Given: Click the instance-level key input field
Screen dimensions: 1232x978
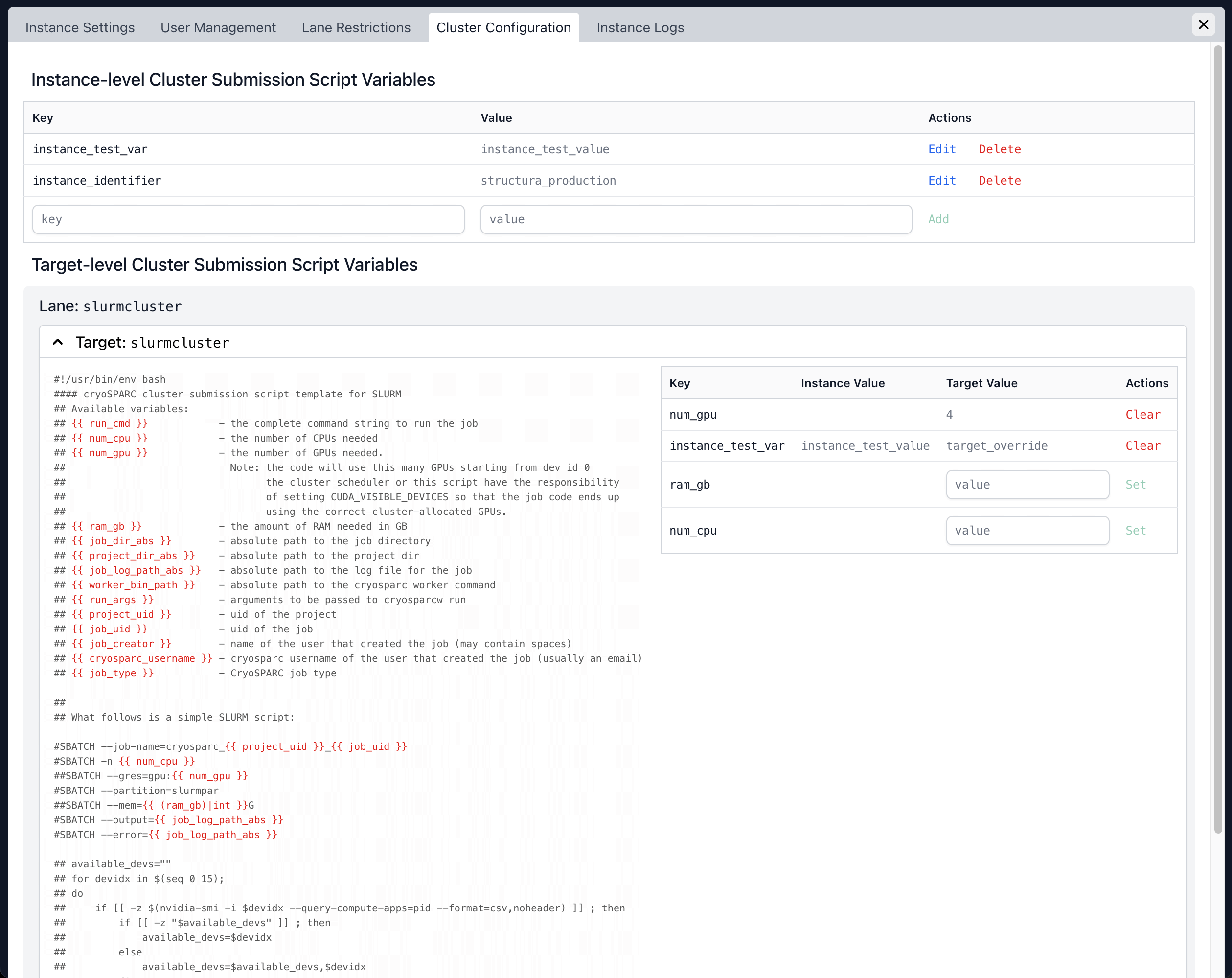Looking at the screenshot, I should point(248,219).
